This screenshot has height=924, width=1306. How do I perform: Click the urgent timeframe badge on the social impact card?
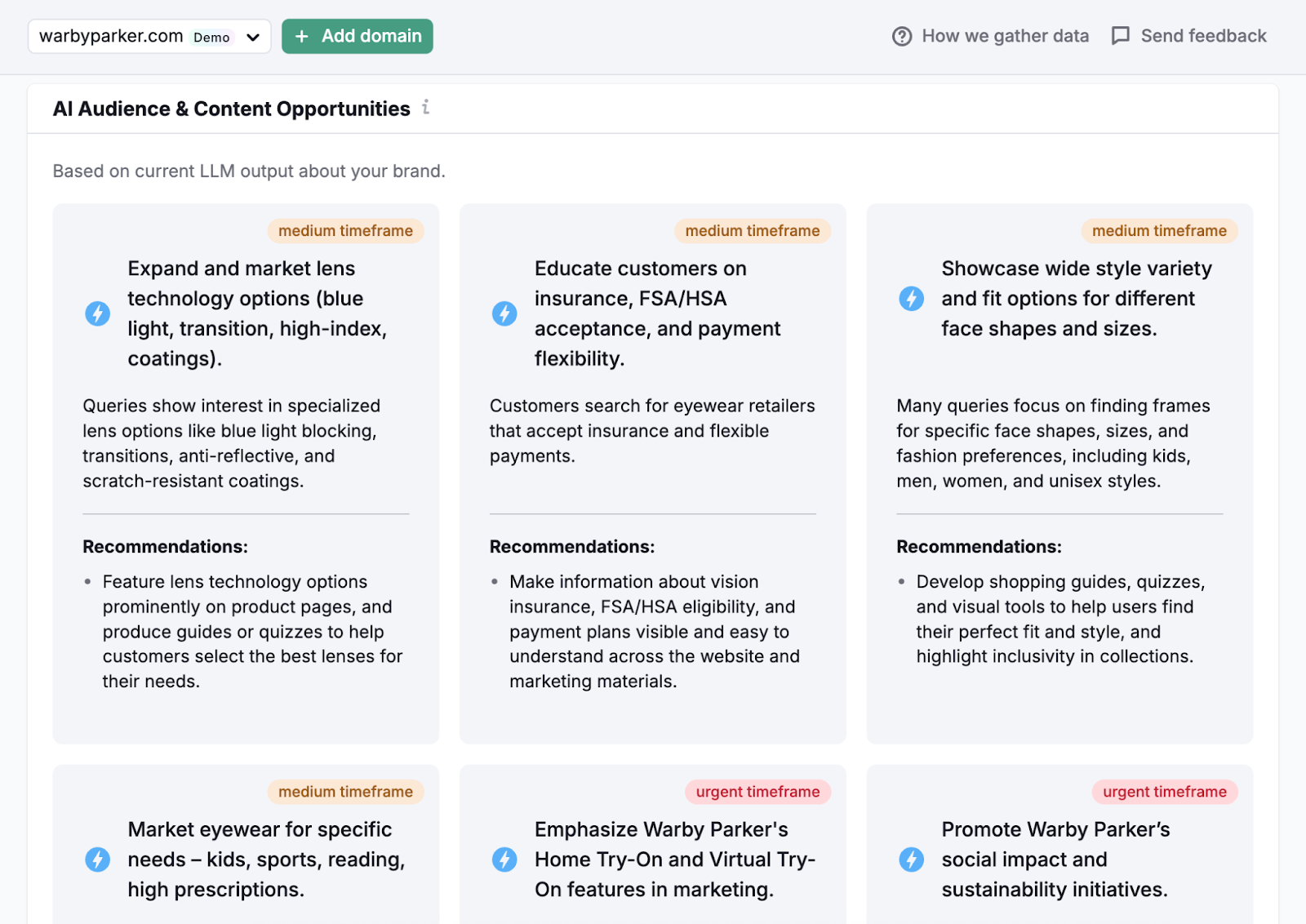tap(1164, 791)
